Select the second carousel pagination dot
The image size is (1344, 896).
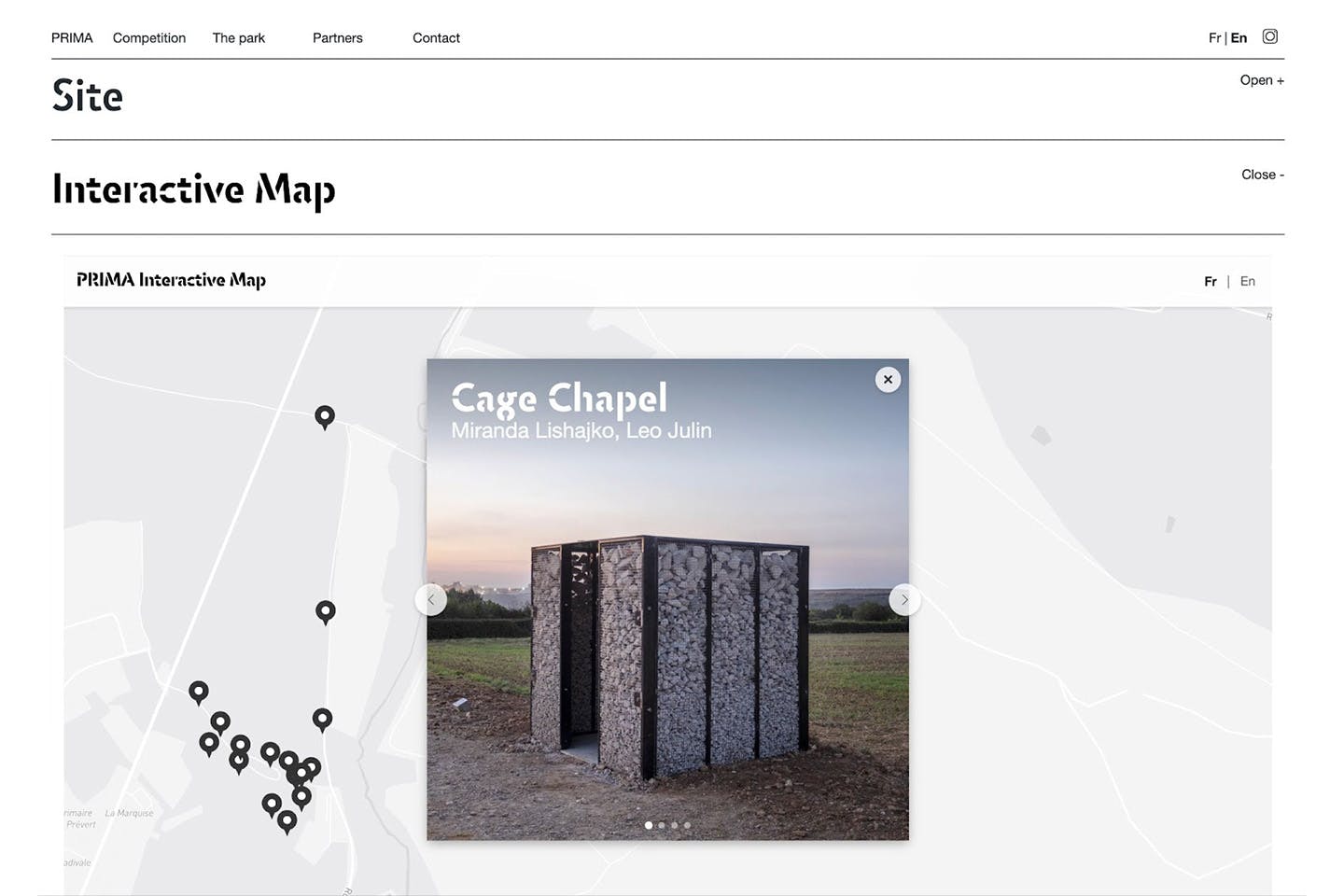662,825
